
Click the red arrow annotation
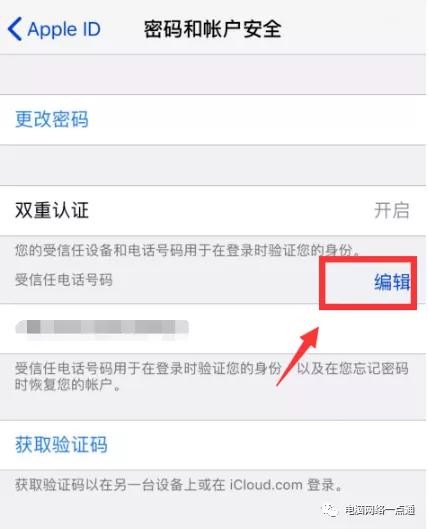click(297, 356)
